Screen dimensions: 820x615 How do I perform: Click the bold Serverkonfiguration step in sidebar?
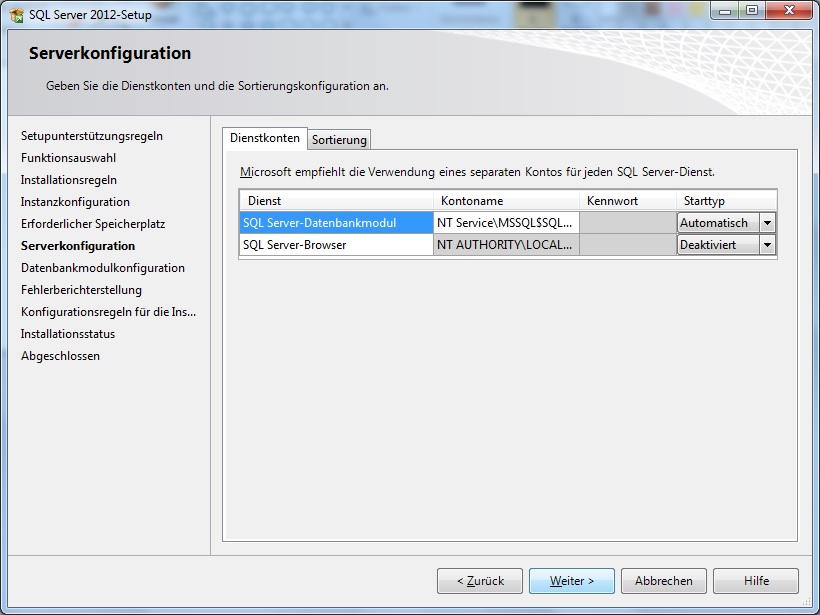coord(78,246)
